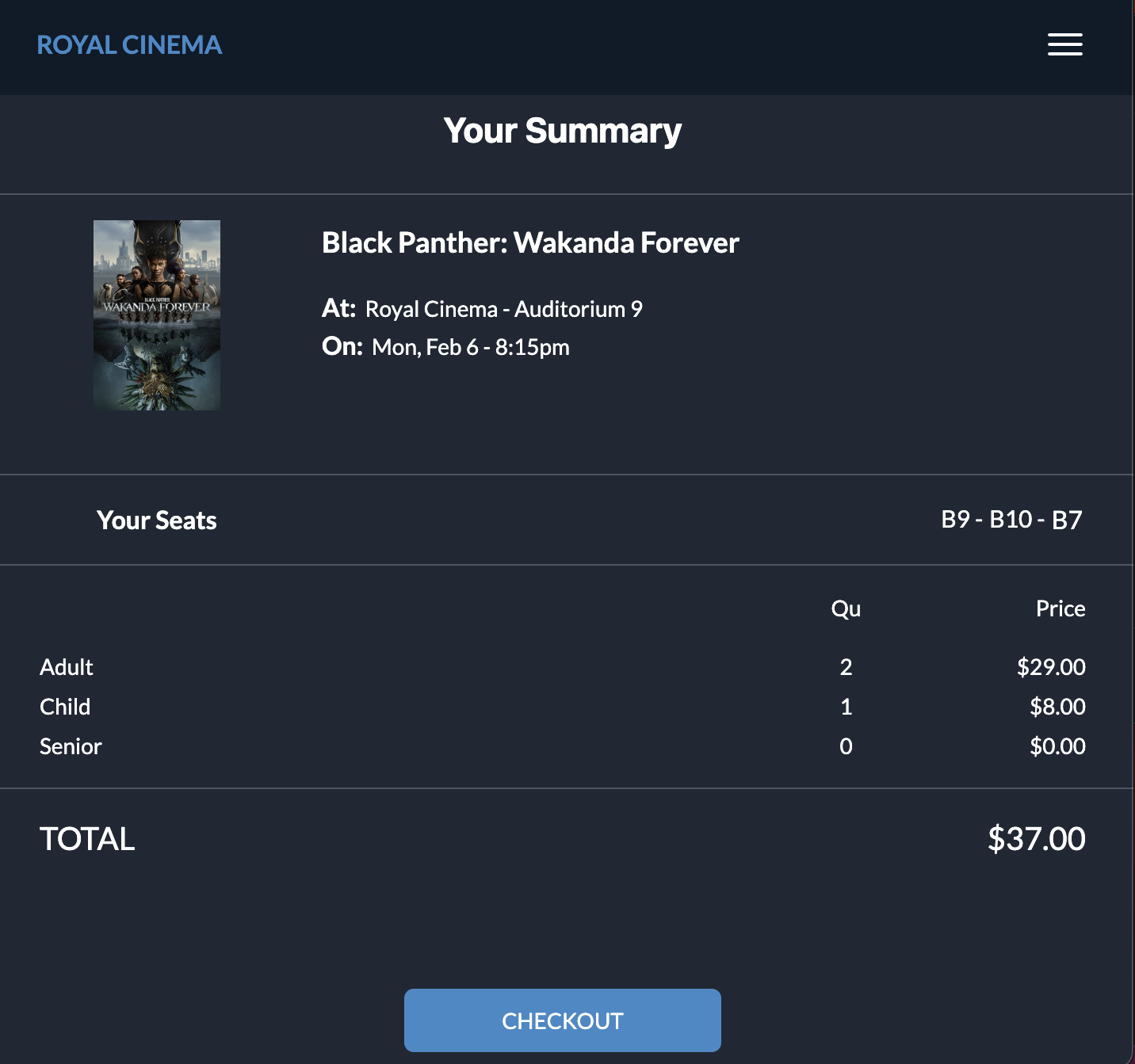Click the Child price $8.00
Viewport: 1135px width, 1064px height.
click(1057, 707)
